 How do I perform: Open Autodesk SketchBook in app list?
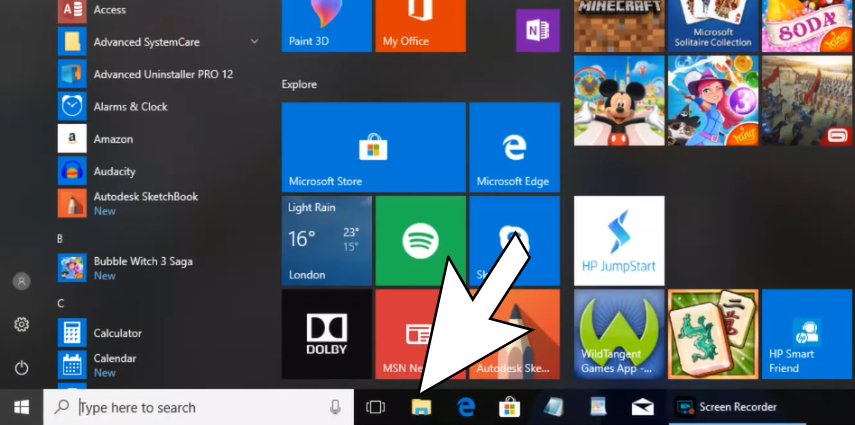pos(158,203)
